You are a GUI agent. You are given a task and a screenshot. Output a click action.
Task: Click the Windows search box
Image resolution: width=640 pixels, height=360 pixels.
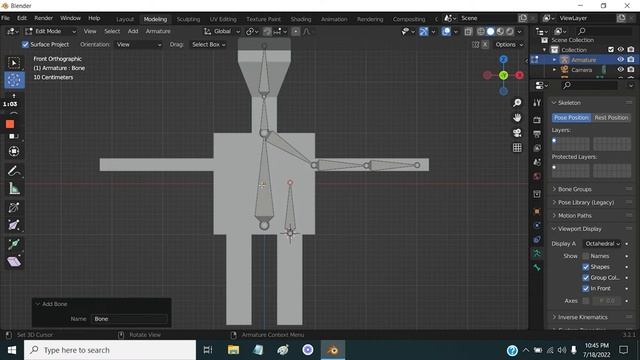point(110,350)
